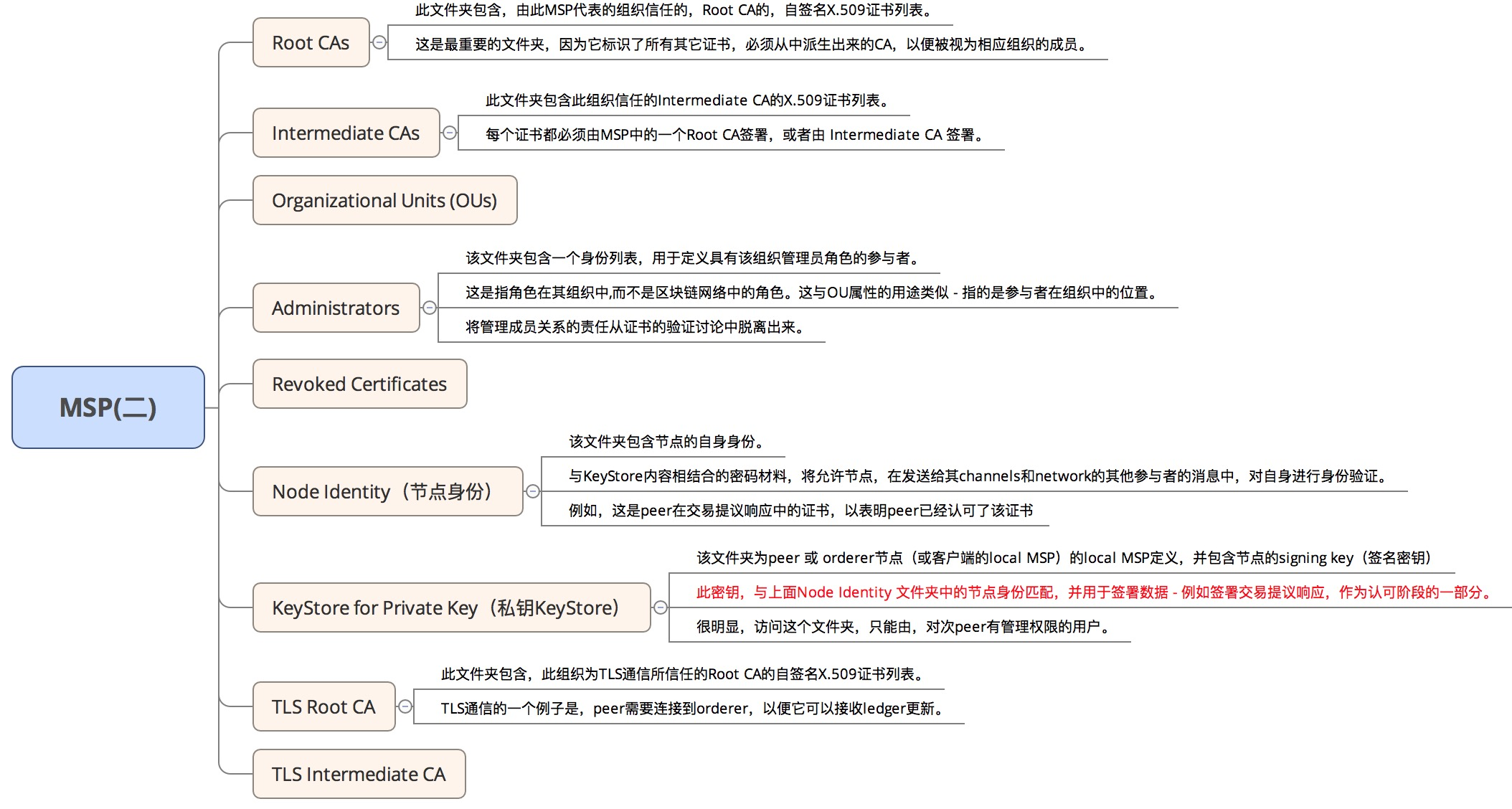Select the Revoked Certificates node
The image size is (1512, 809).
coord(359,384)
